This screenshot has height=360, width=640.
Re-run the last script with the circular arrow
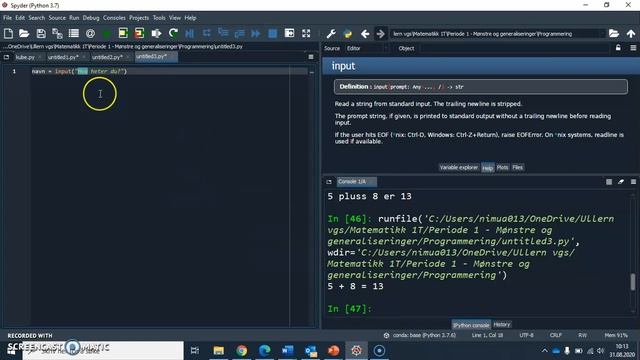pyautogui.click(x=173, y=33)
